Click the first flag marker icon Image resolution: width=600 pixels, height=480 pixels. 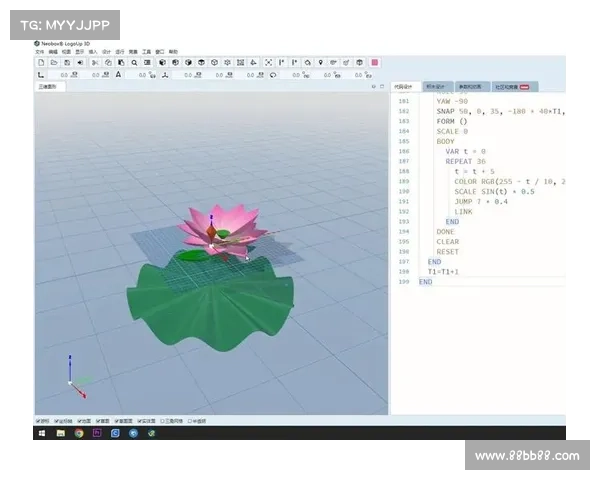282,62
